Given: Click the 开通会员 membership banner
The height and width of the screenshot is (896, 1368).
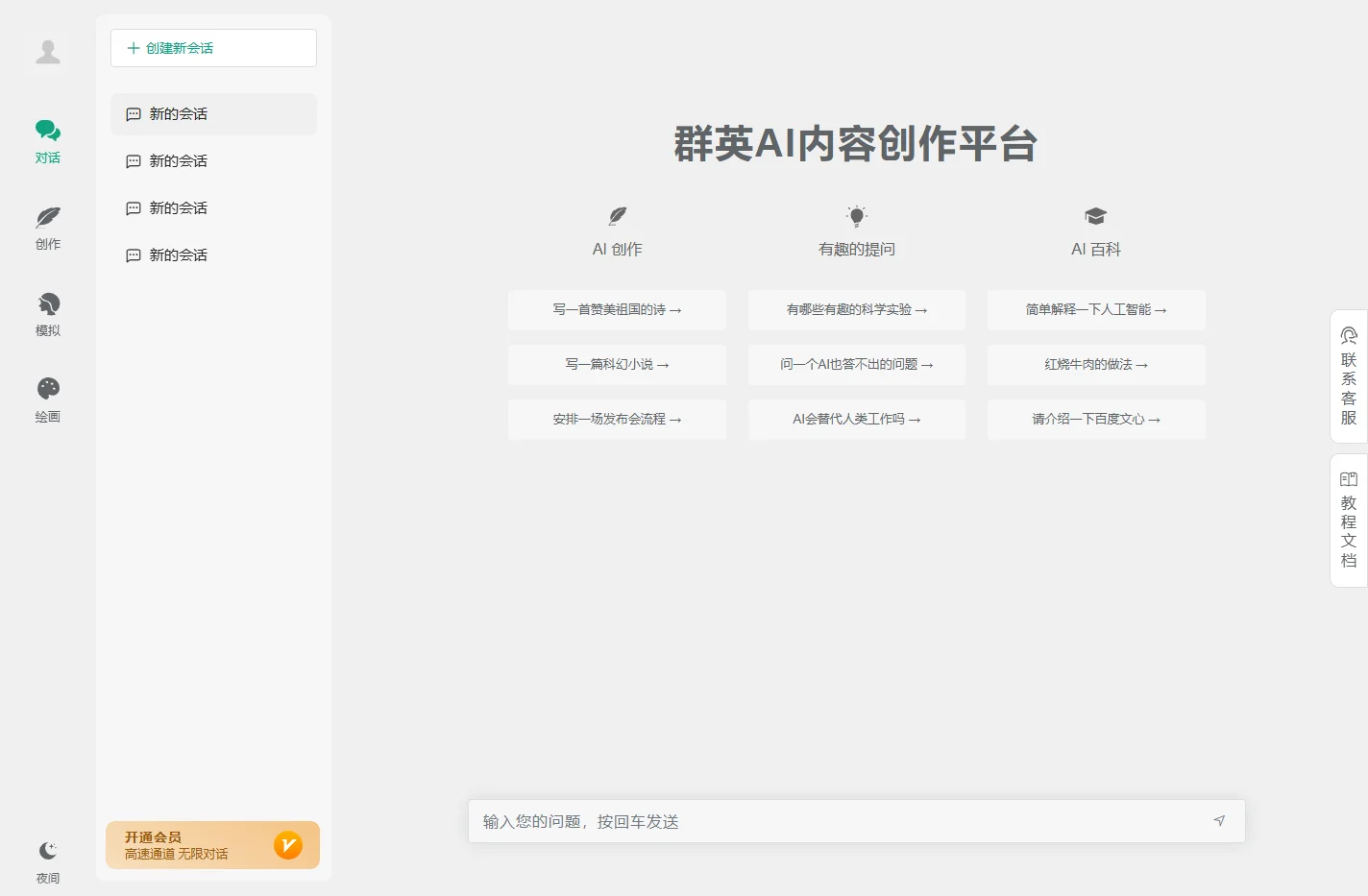Looking at the screenshot, I should pyautogui.click(x=212, y=845).
